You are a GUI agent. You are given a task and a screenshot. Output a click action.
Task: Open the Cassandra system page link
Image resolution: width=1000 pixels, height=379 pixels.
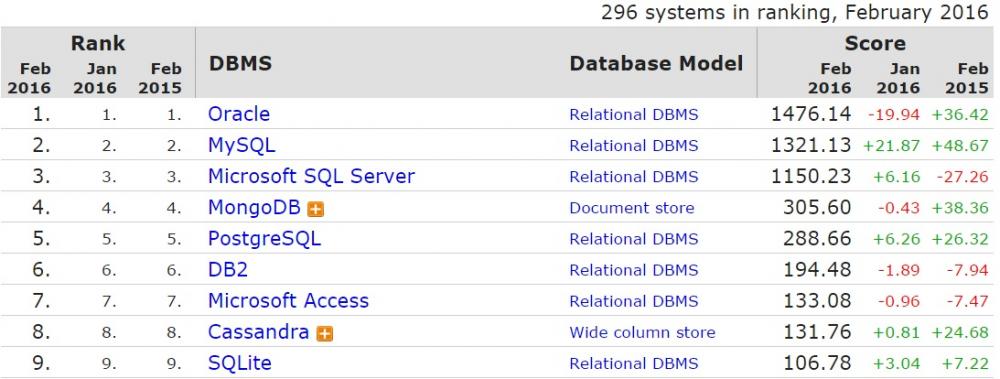pos(258,332)
